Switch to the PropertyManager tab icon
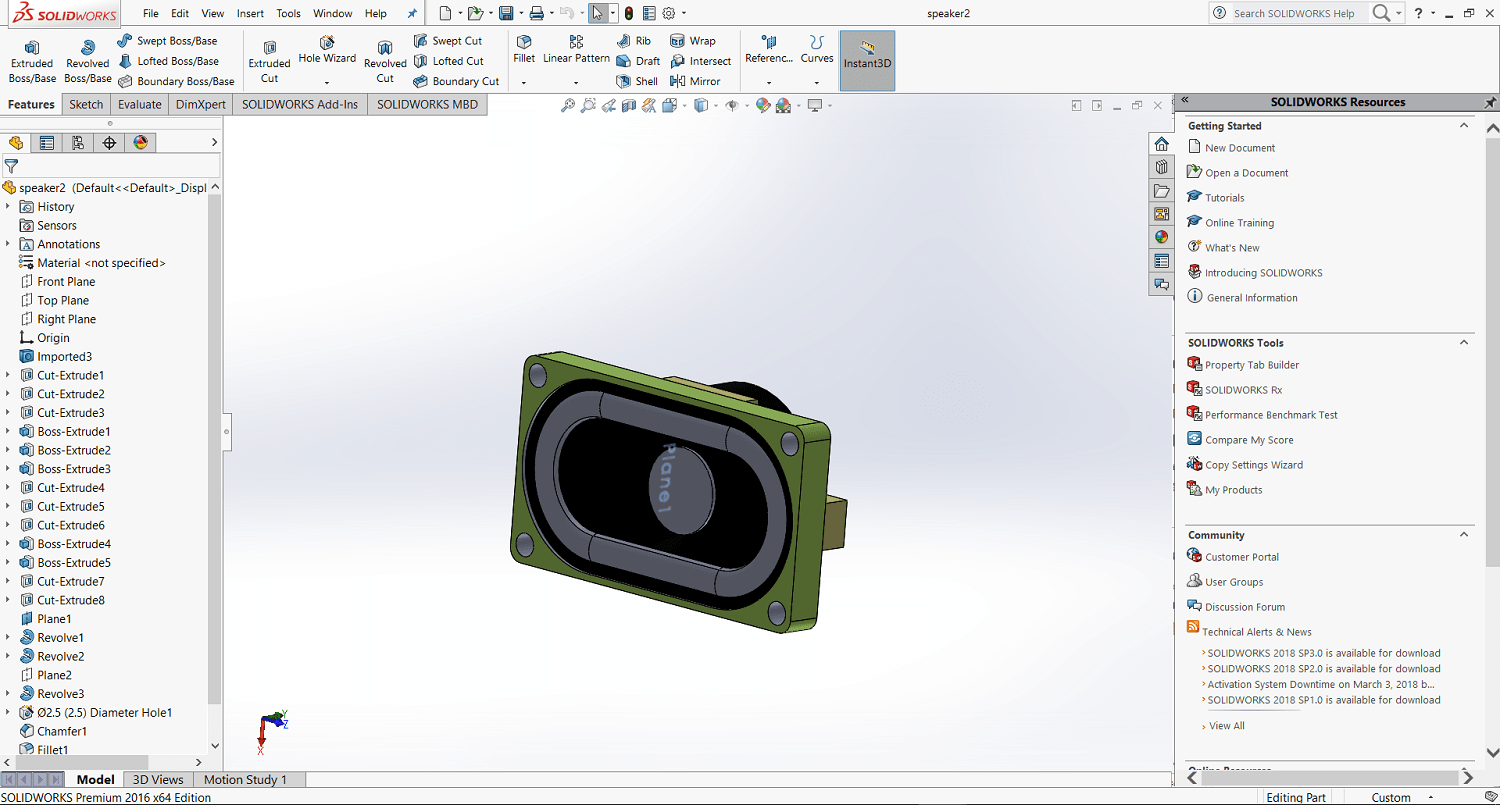The height and width of the screenshot is (805, 1500). point(47,143)
